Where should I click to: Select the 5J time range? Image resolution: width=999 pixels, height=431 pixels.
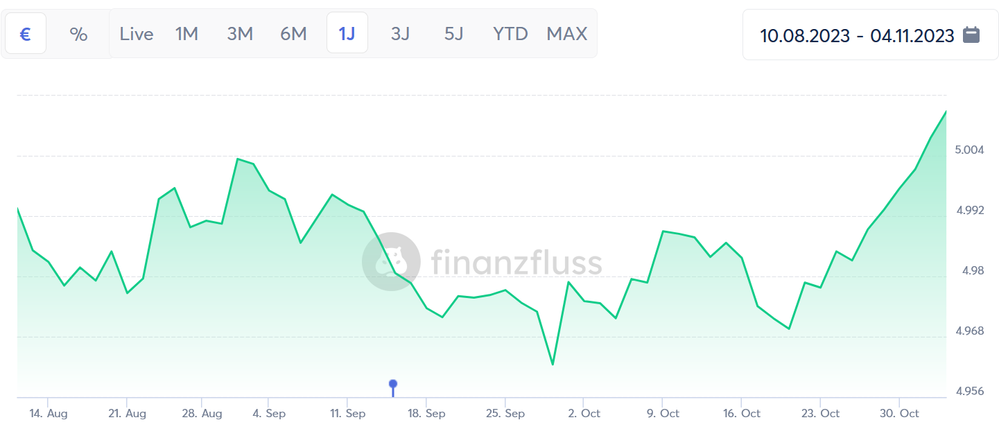tap(454, 34)
